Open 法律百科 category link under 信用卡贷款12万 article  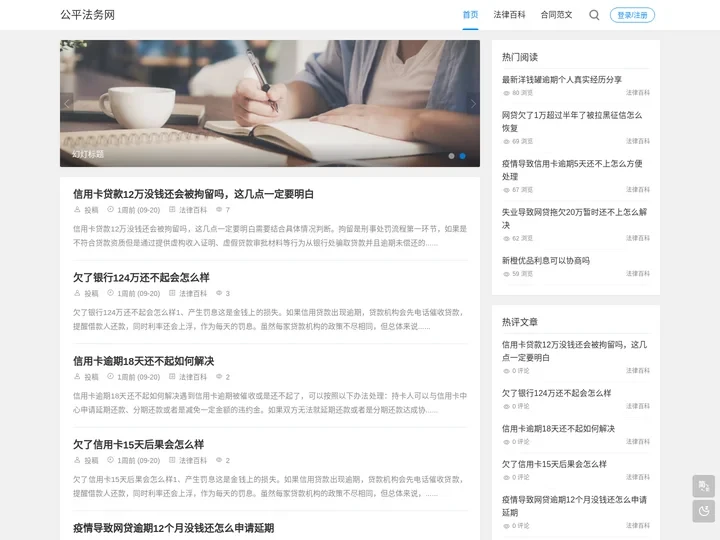pos(193,210)
